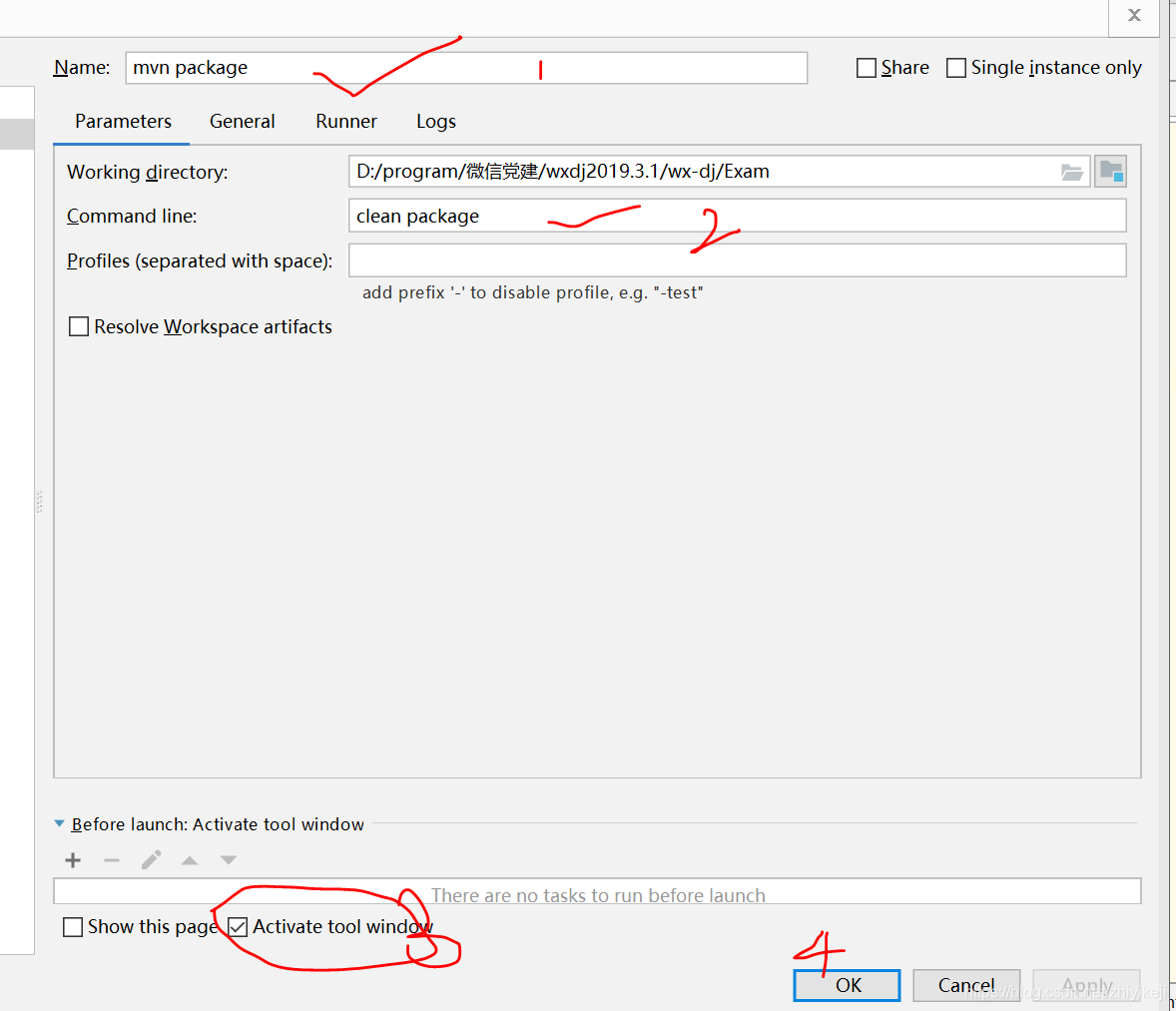The width and height of the screenshot is (1176, 1011).
Task: Click Command line field with clean package
Action: click(738, 216)
